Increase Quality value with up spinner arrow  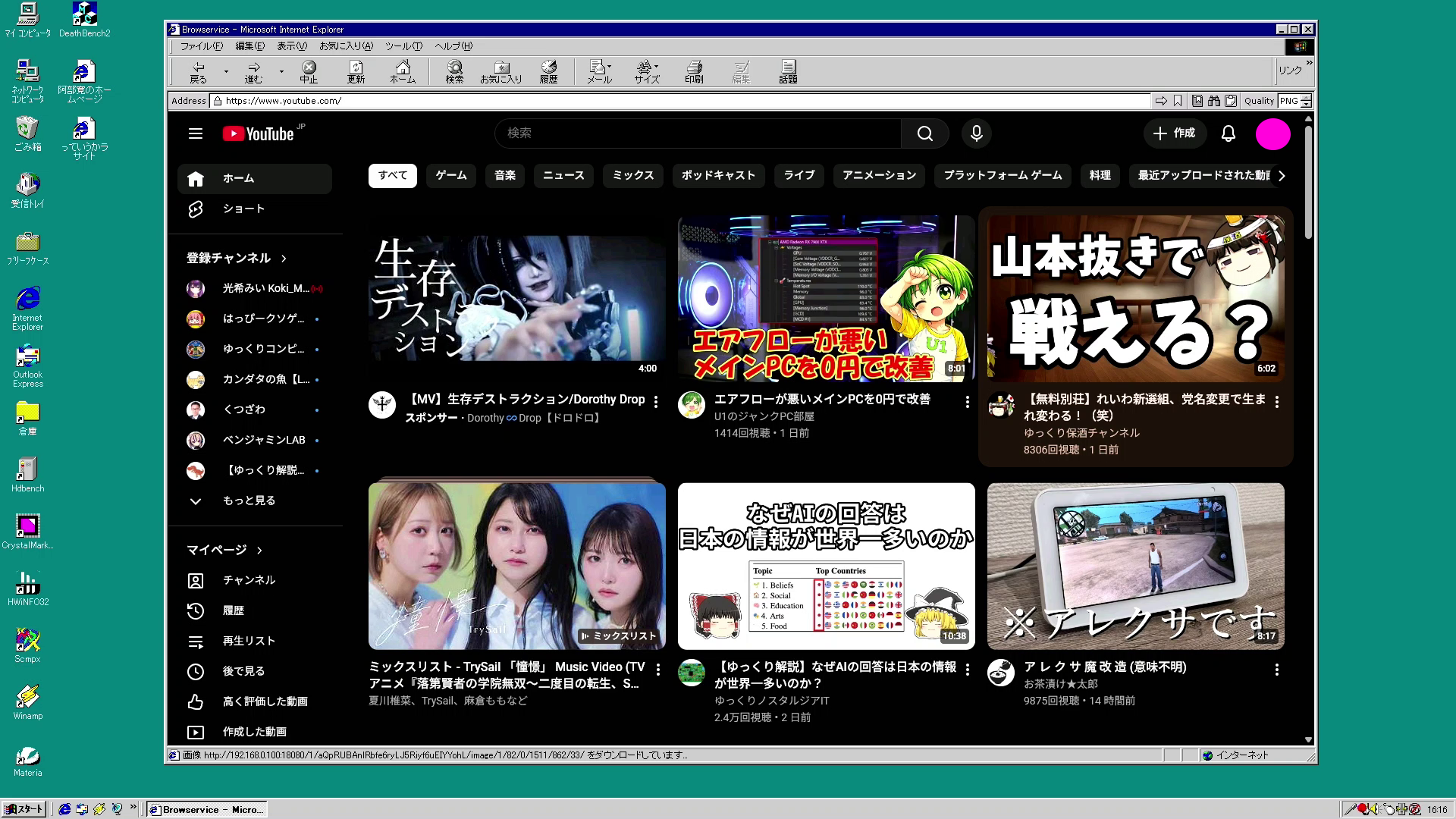point(1307,98)
